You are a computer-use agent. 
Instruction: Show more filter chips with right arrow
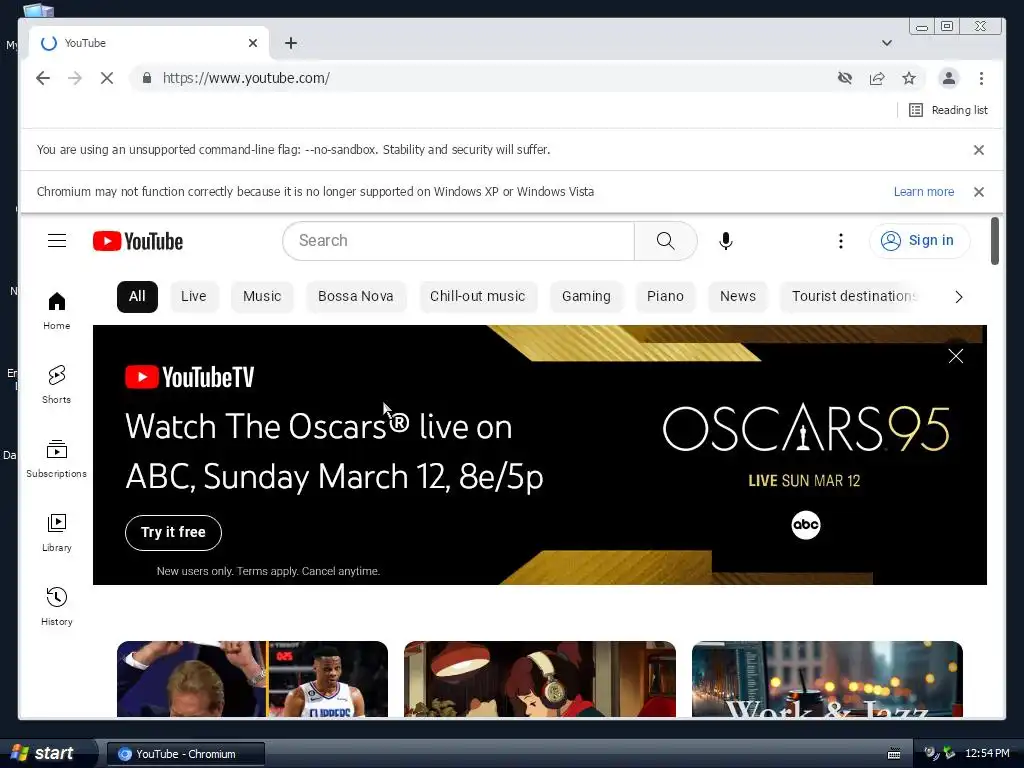pos(958,297)
